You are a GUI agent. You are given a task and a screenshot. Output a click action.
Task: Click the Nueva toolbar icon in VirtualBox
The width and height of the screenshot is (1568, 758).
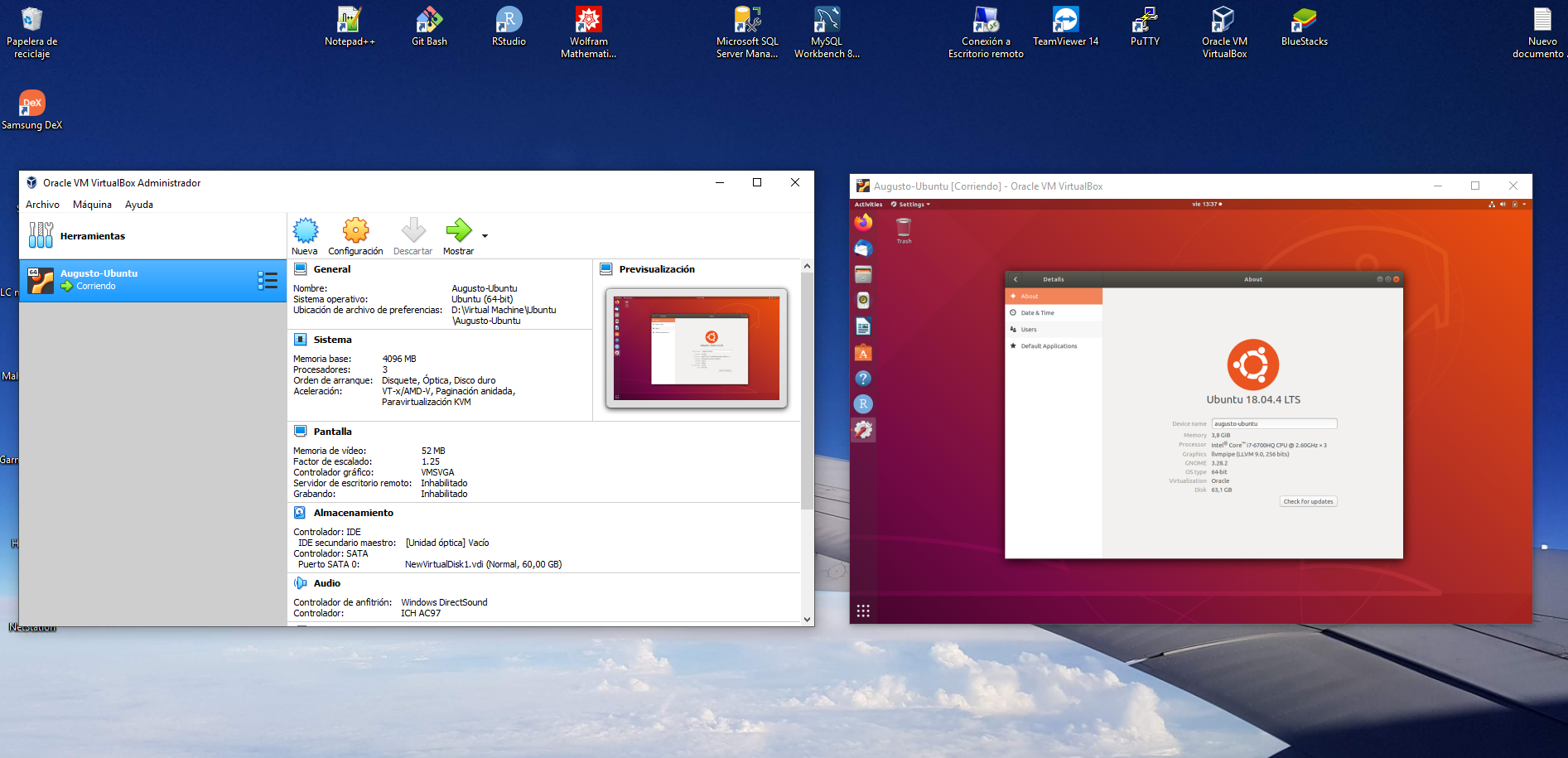[305, 230]
